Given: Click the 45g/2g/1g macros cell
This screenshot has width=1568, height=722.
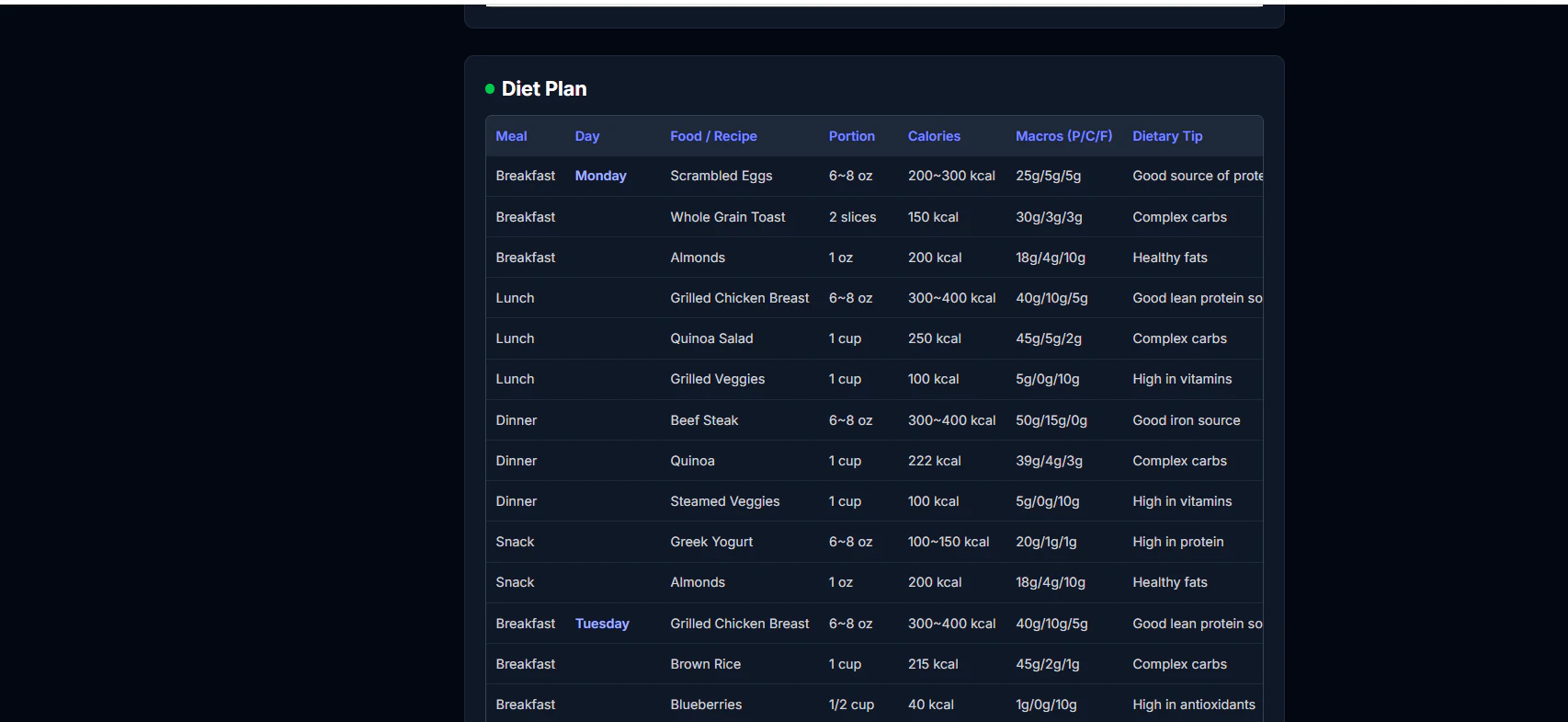Looking at the screenshot, I should coord(1048,664).
